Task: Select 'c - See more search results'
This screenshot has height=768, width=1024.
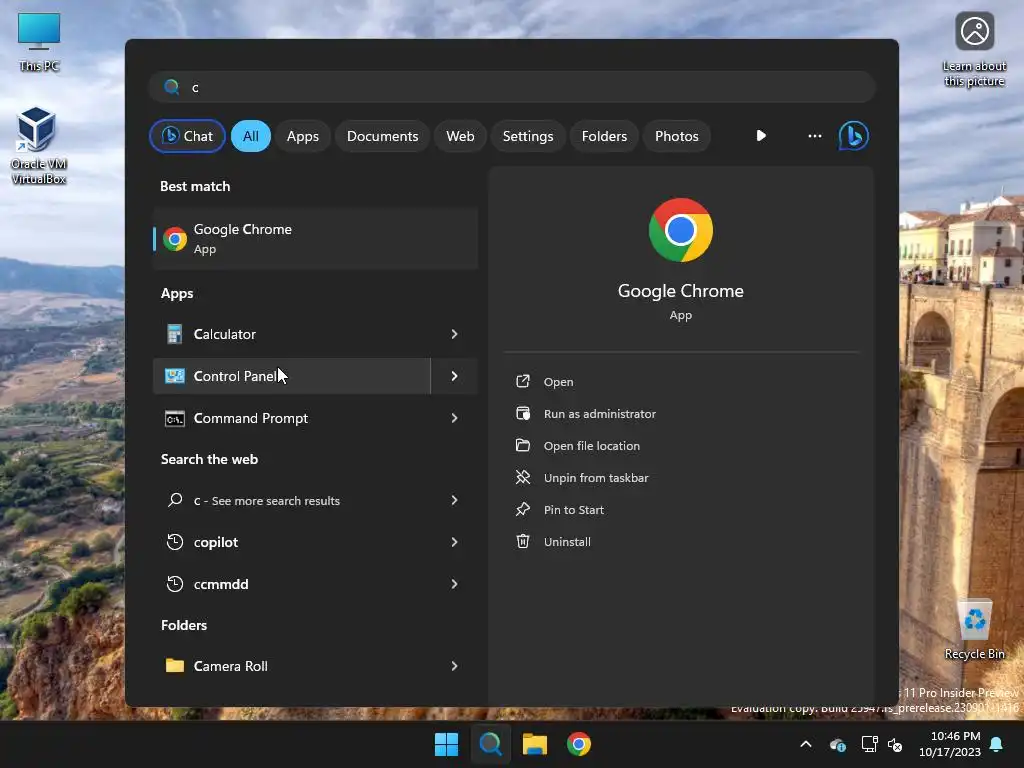Action: coord(291,500)
